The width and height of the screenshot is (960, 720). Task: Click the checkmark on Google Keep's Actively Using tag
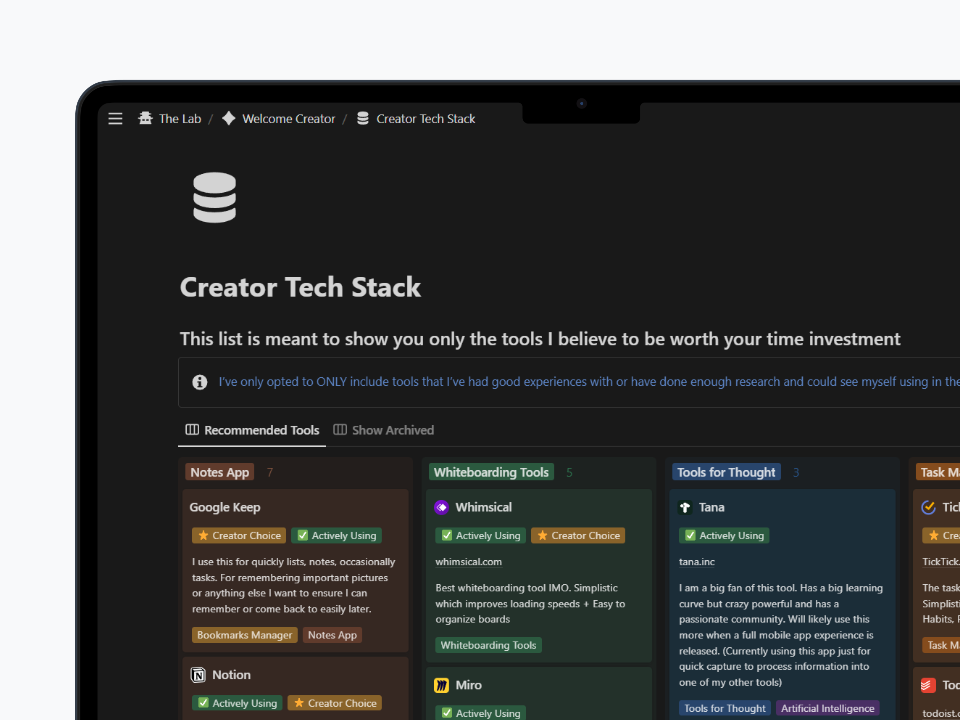[x=302, y=536]
